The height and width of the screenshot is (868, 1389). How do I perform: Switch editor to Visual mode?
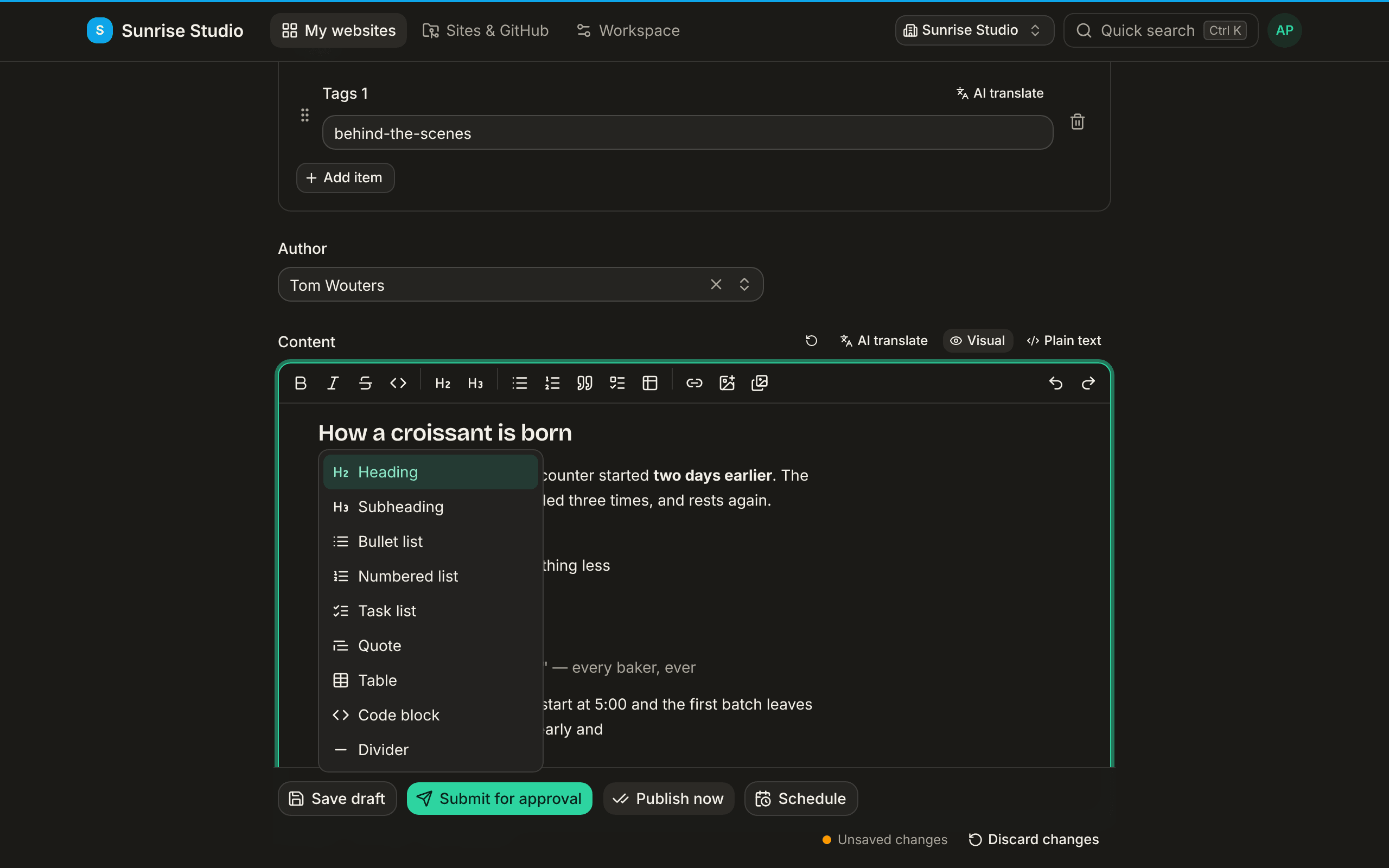click(978, 341)
